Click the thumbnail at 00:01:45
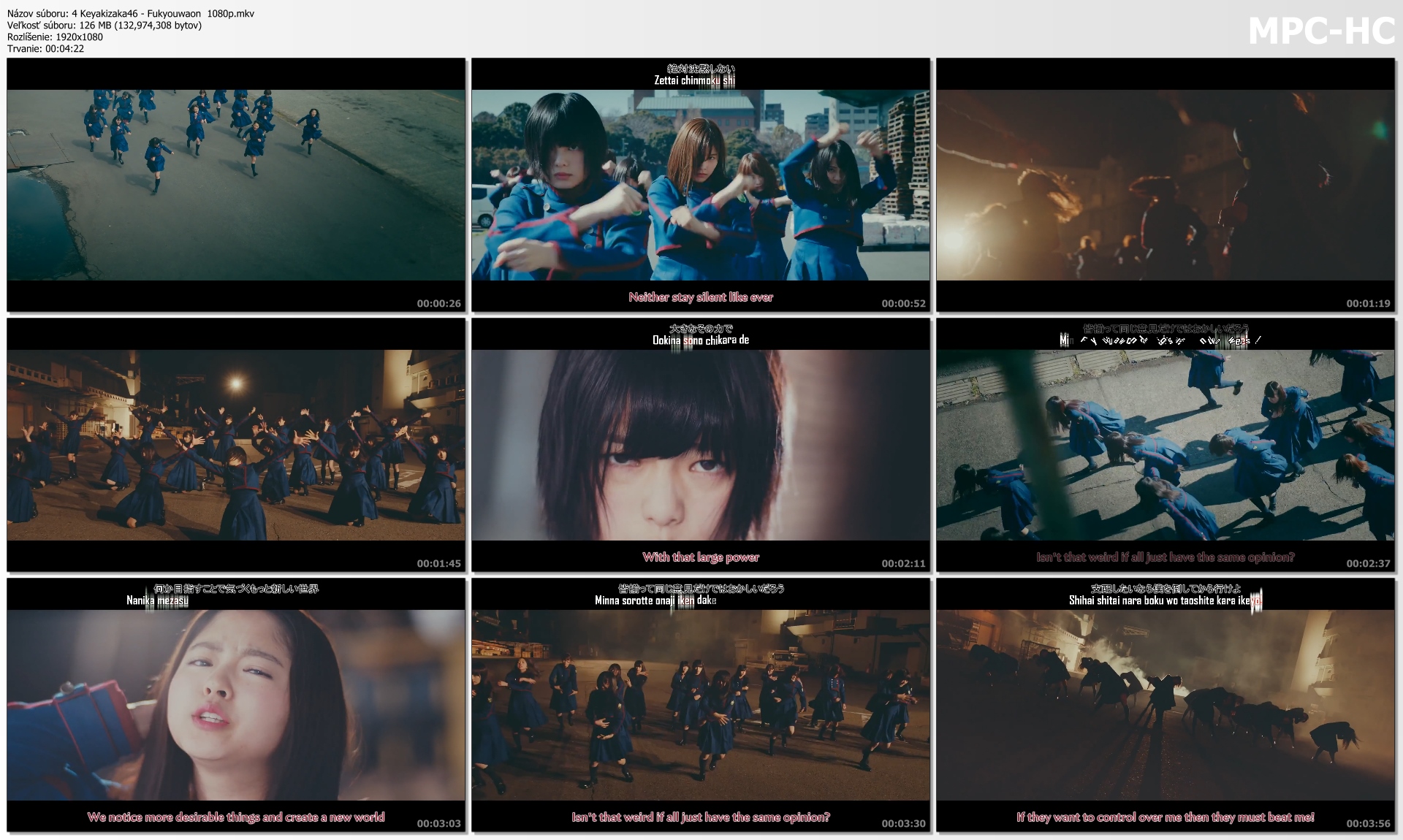Viewport: 1403px width, 840px height. (236, 445)
